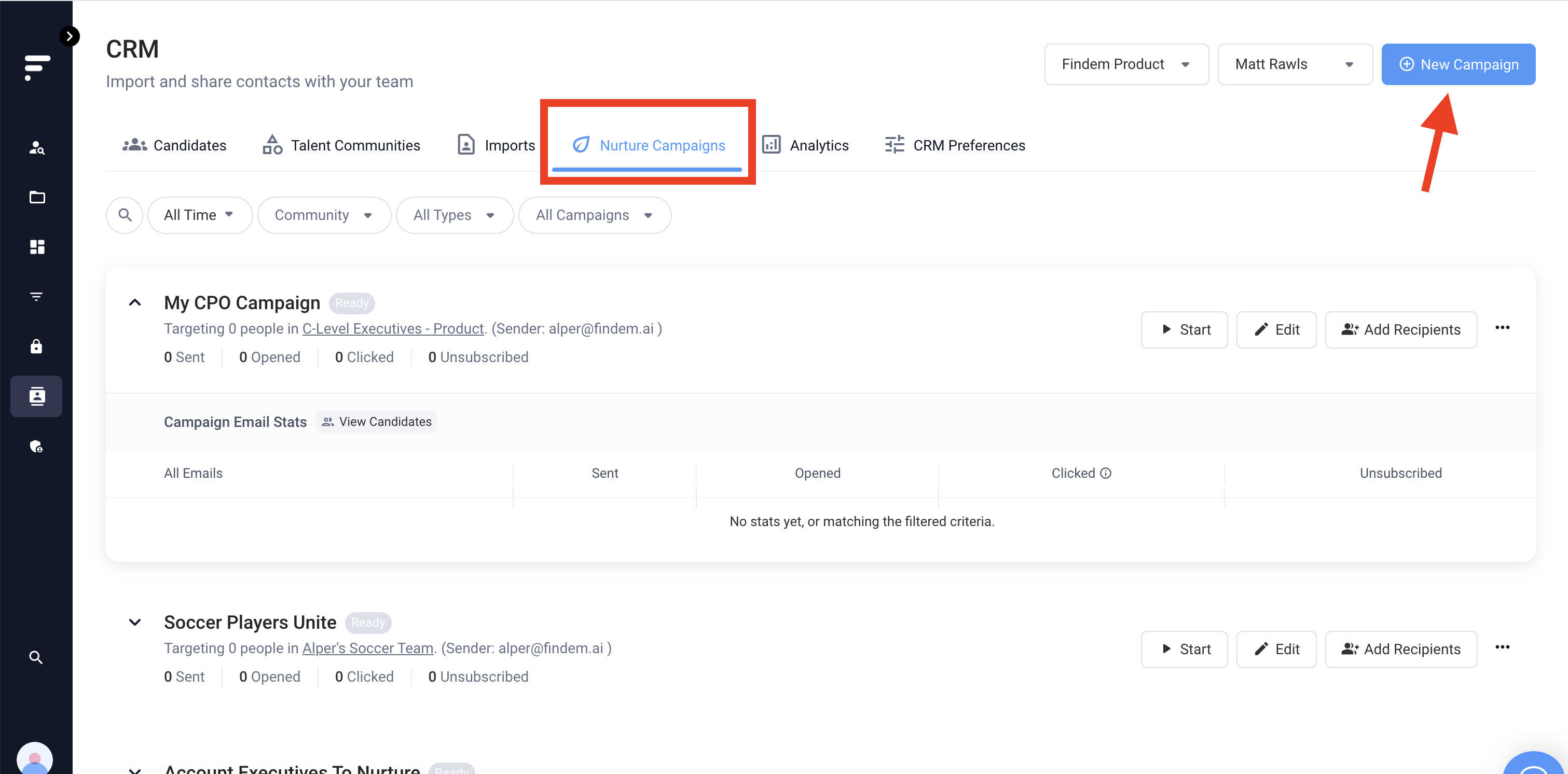This screenshot has width=1568, height=774.
Task: Switch to the Candidates tab
Action: pyautogui.click(x=174, y=145)
